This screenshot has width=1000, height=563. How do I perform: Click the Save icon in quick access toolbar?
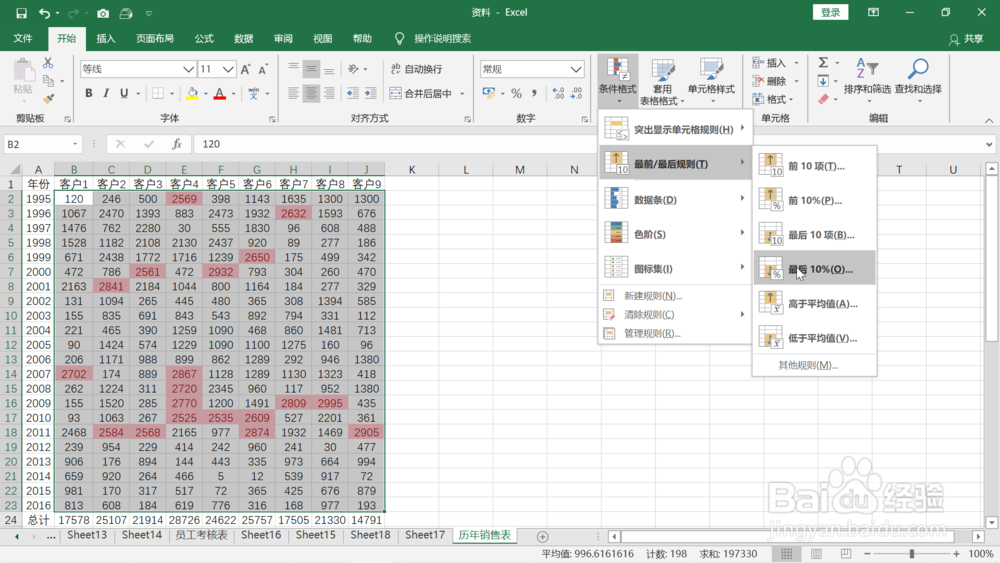point(21,13)
